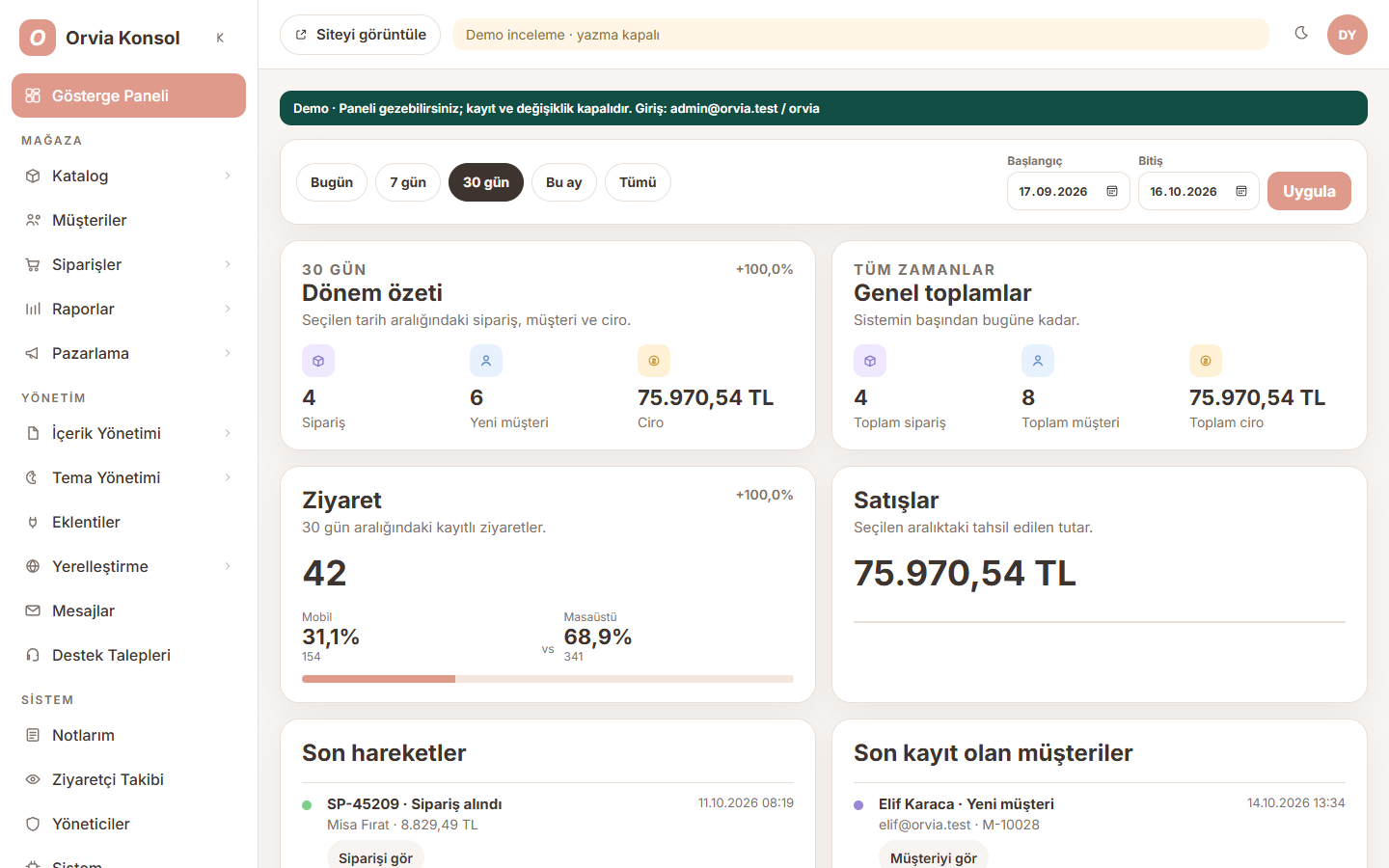1389x868 pixels.
Task: Click the Müşteriler people icon
Action: click(33, 220)
